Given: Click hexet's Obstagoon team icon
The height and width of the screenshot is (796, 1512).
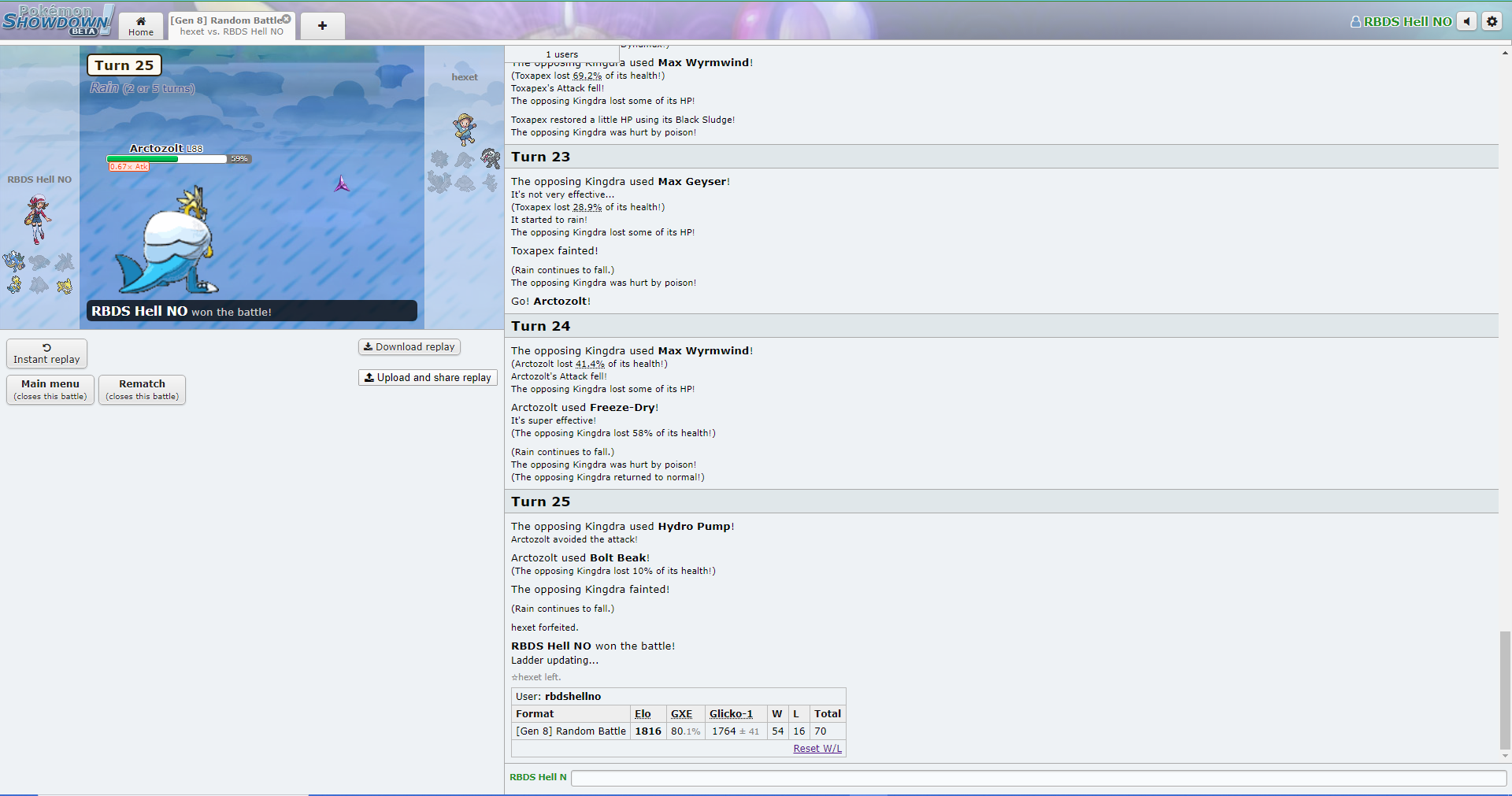Looking at the screenshot, I should [x=491, y=158].
